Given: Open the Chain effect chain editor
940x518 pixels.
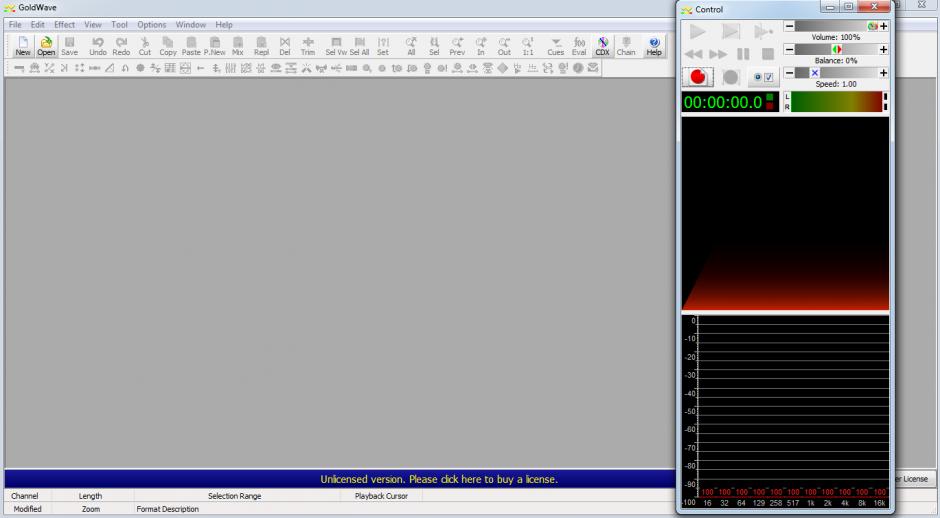Looking at the screenshot, I should click(x=626, y=46).
